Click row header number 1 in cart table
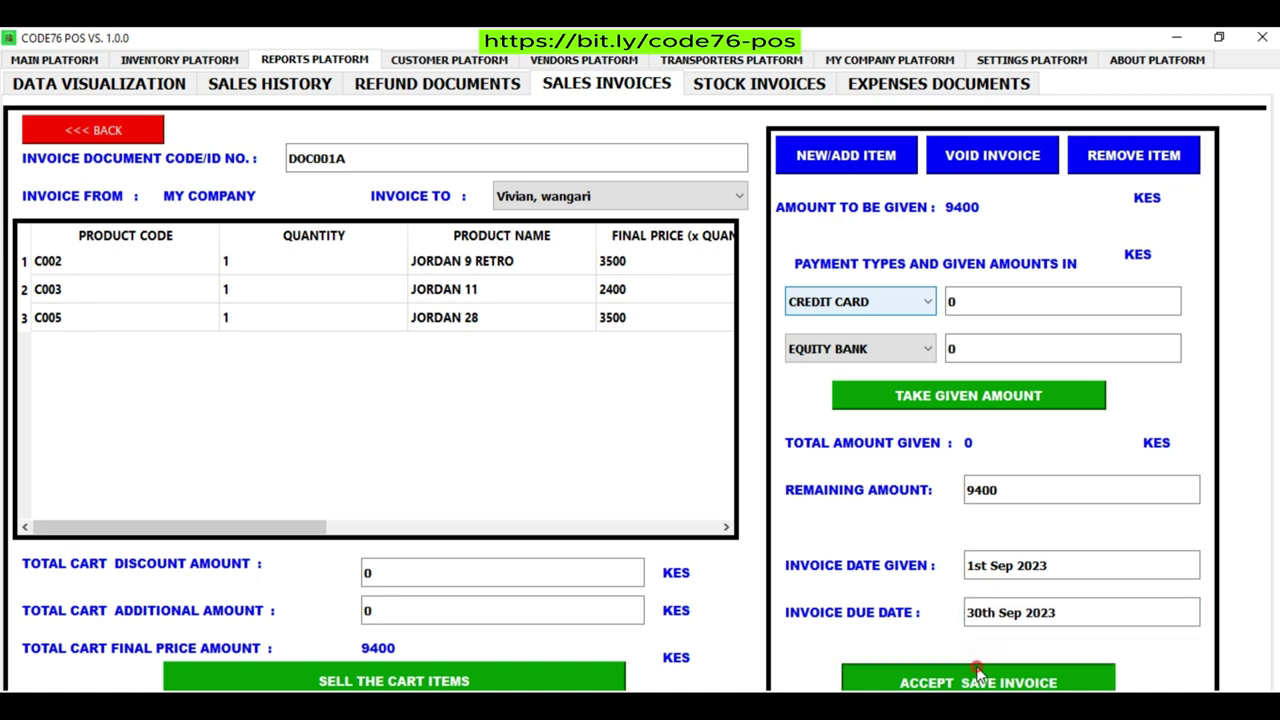This screenshot has height=720, width=1280. pos(24,261)
